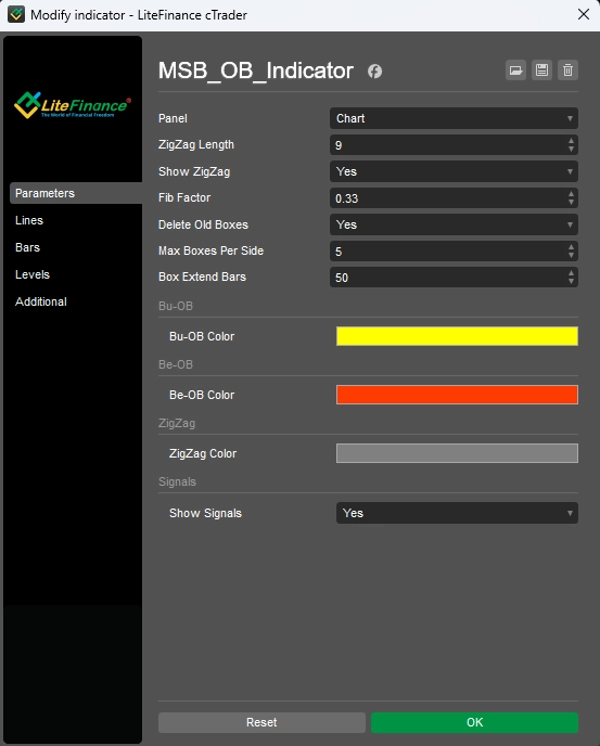Click the Bu-OB Color label
Screen dimensions: 600x746
[x=202, y=336]
